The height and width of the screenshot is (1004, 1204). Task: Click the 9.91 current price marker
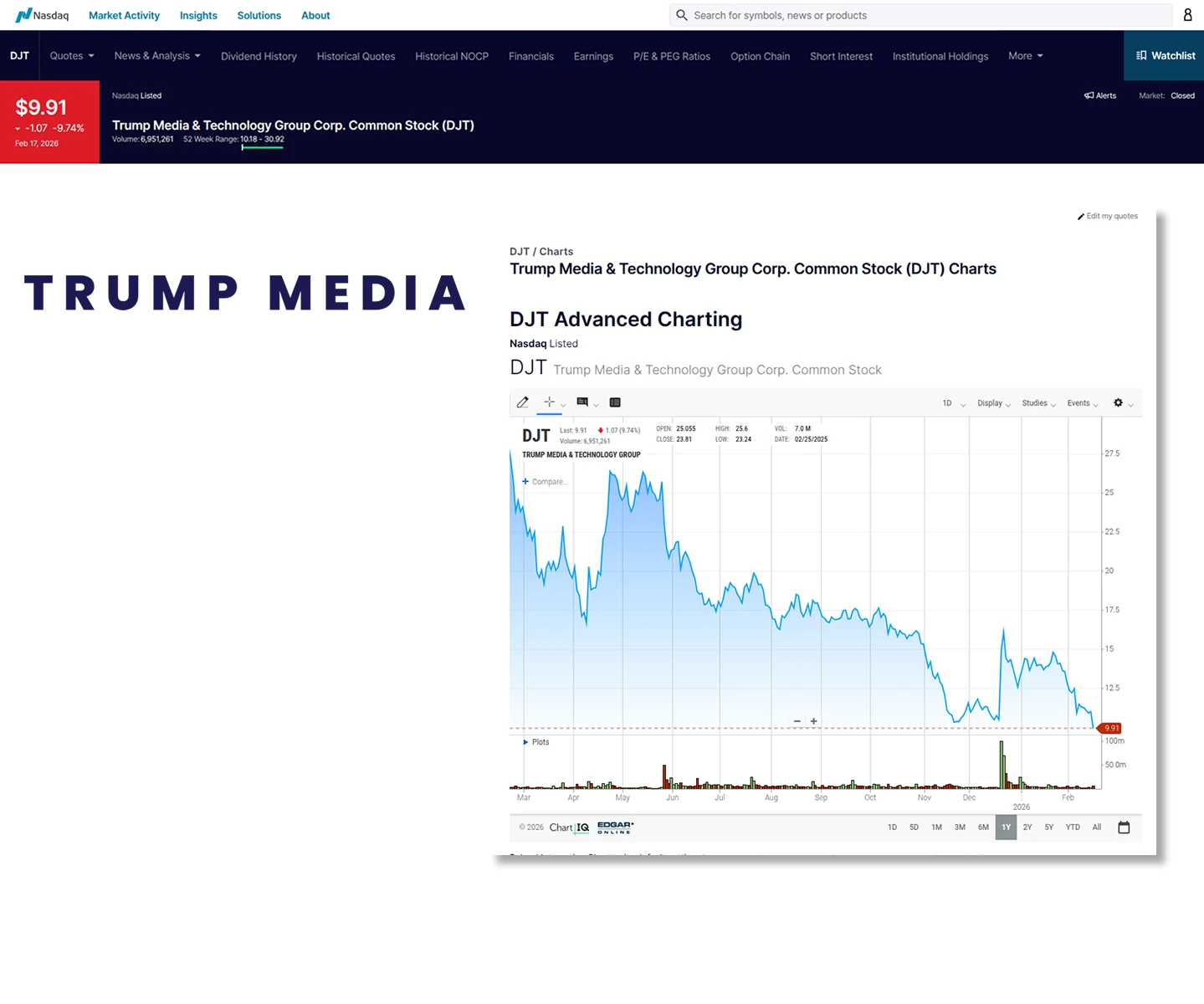point(1109,728)
